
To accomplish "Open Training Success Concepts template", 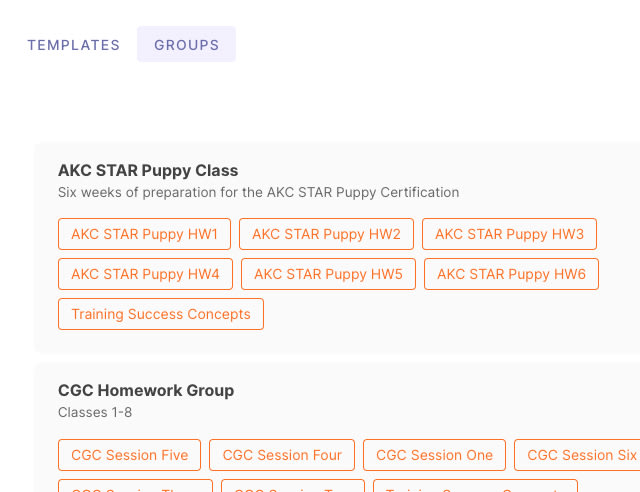I will [x=161, y=314].
